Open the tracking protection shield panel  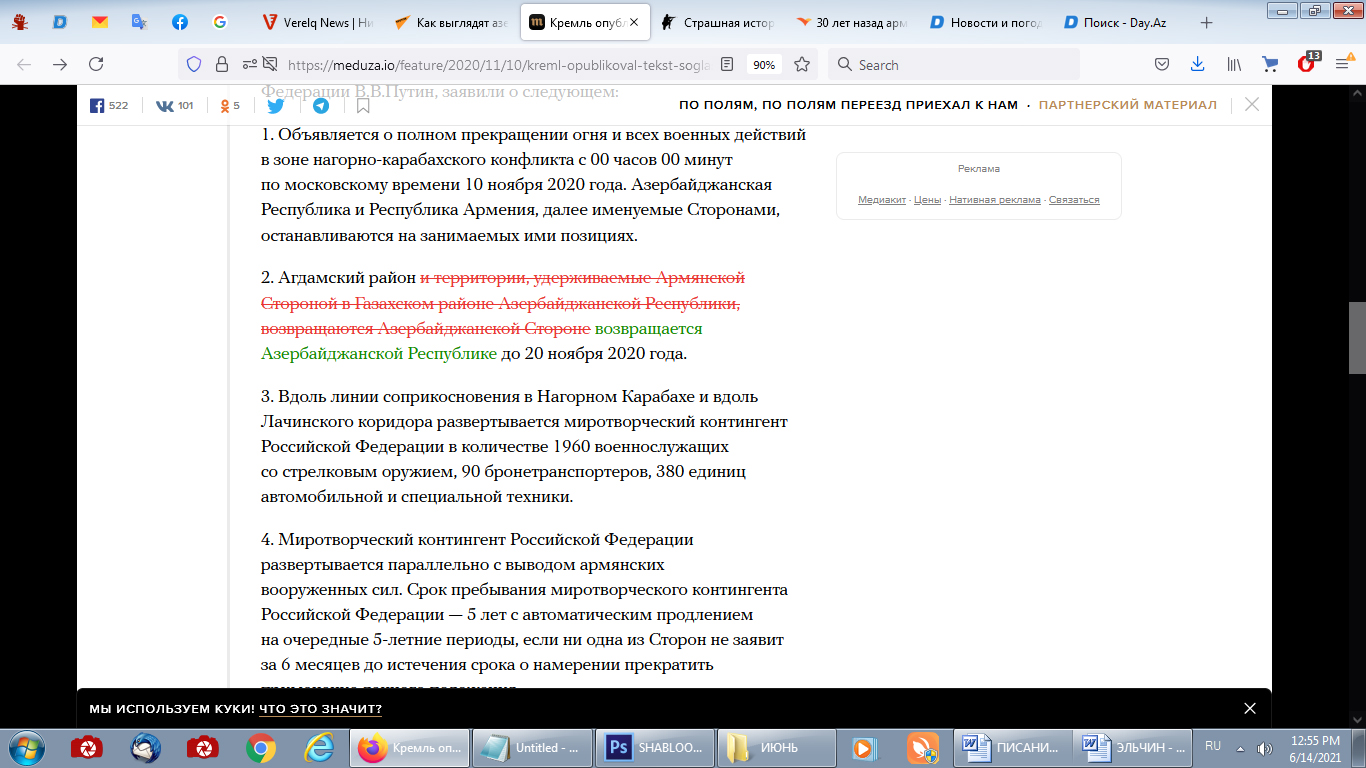click(195, 64)
